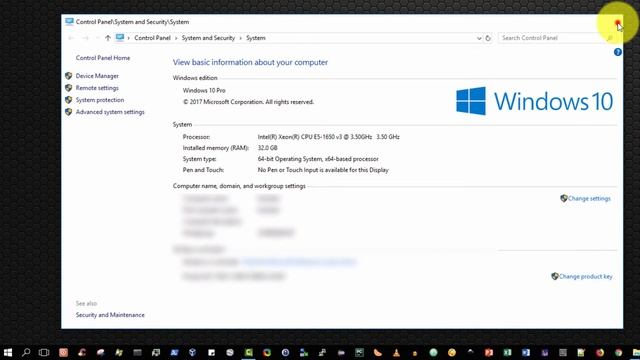This screenshot has height=360, width=640.
Task: Expand chevron before Control Panel breadcrumb
Action: [129, 38]
